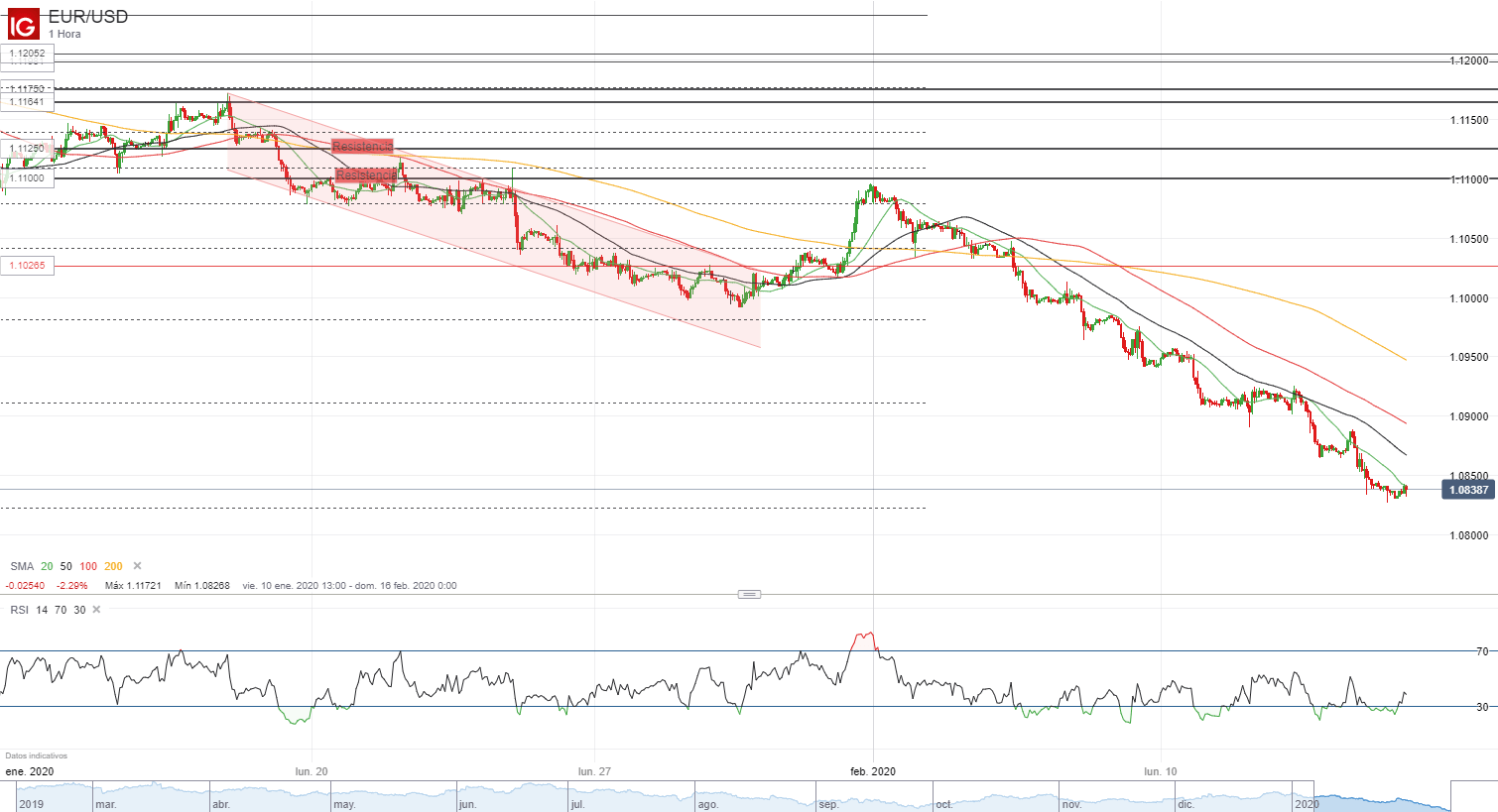
Task: Open the EUR/USD instrument title
Action: pyautogui.click(x=88, y=17)
